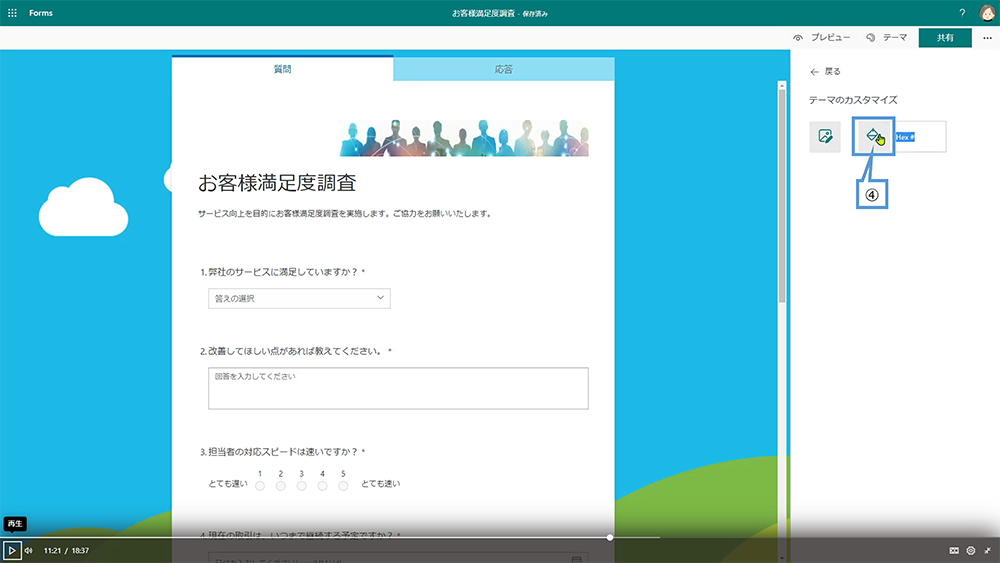The width and height of the screenshot is (1000, 563).
Task: Select rating radio button 3
Action: point(302,486)
